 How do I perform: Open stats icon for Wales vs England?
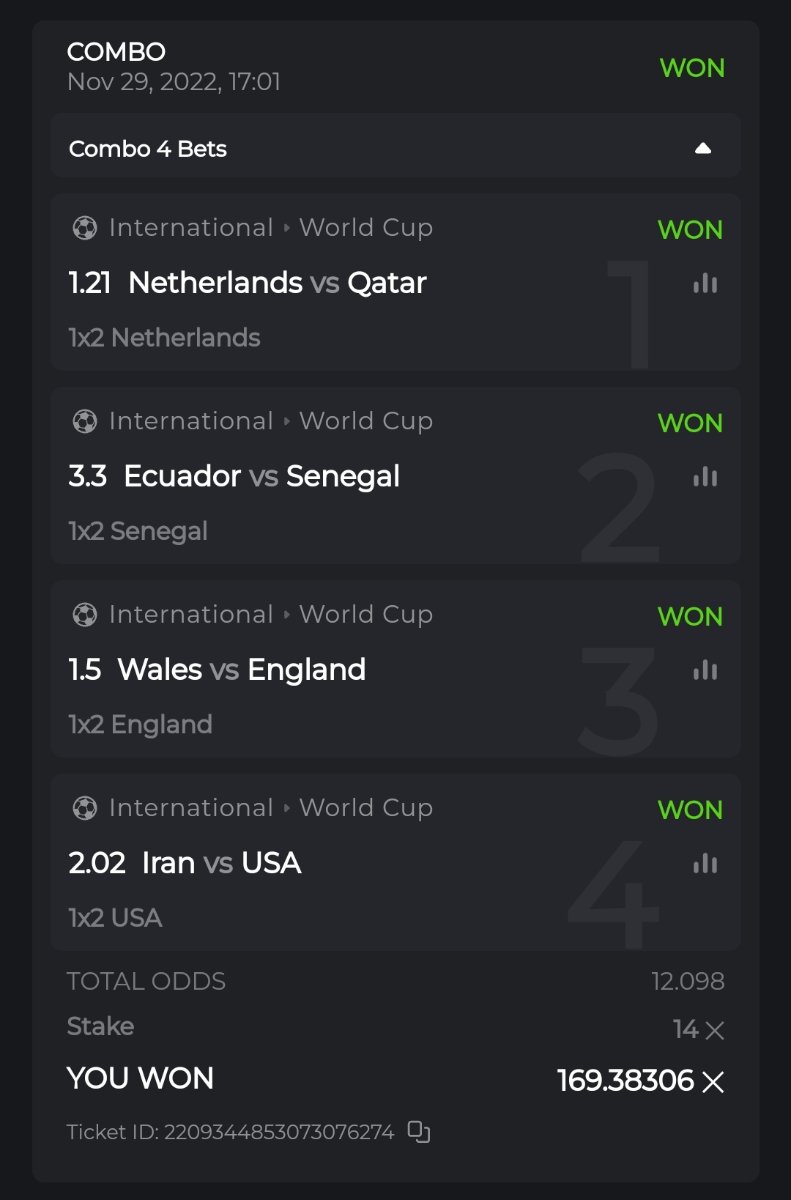(705, 669)
